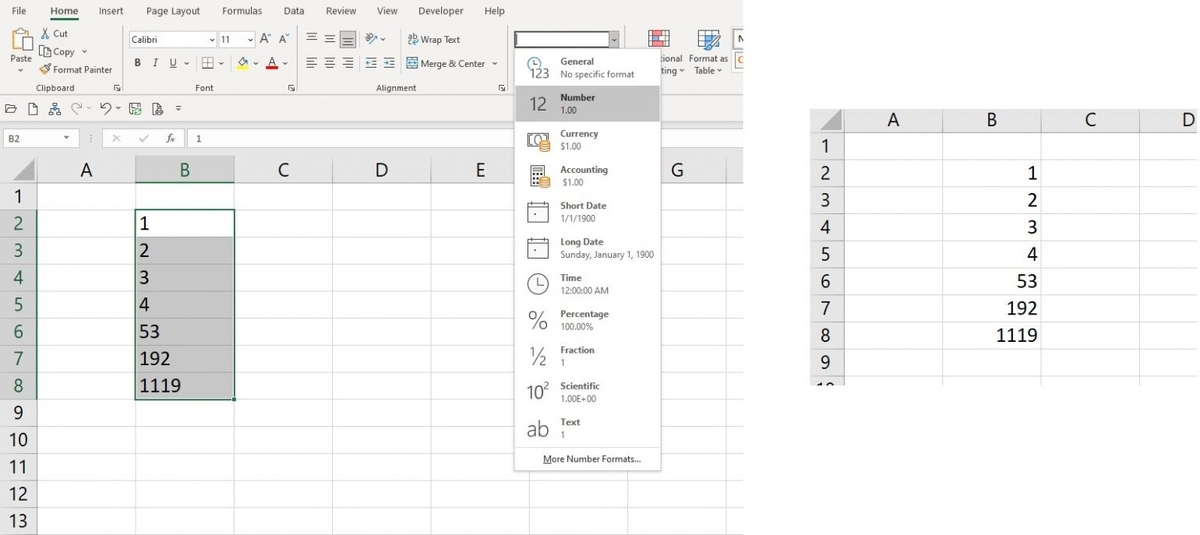Click the Cut scissors icon
Image resolution: width=1200 pixels, height=535 pixels.
(46, 34)
